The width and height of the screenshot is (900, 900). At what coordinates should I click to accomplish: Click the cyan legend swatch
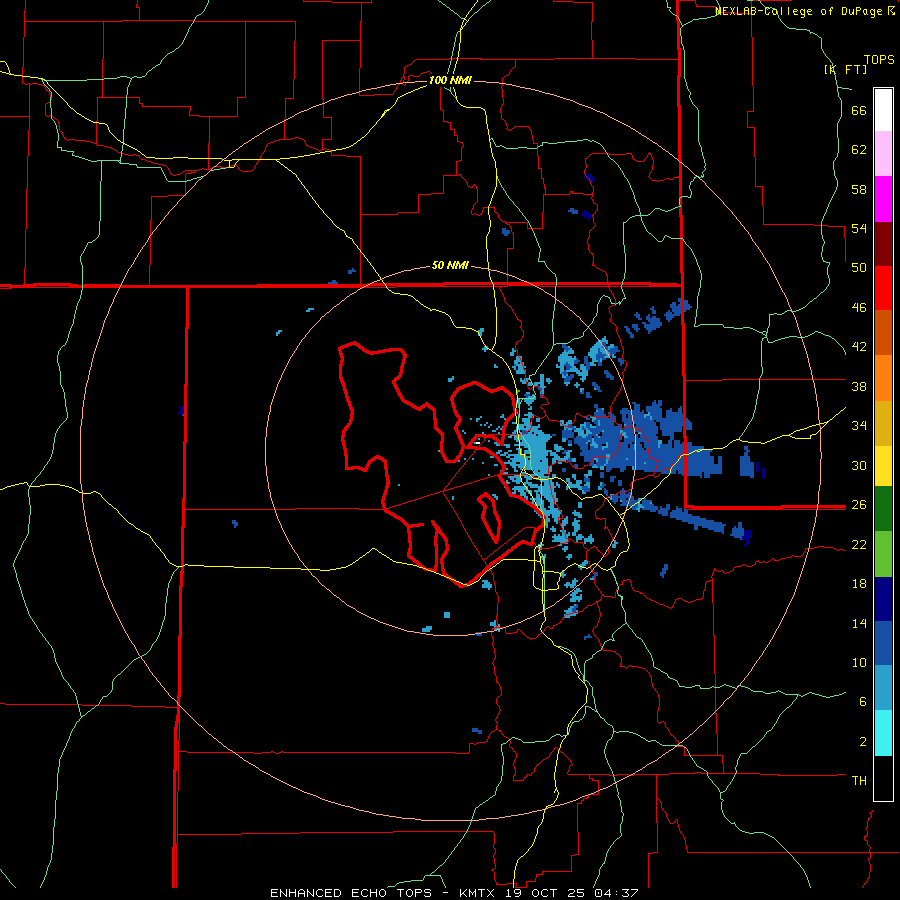click(x=883, y=733)
